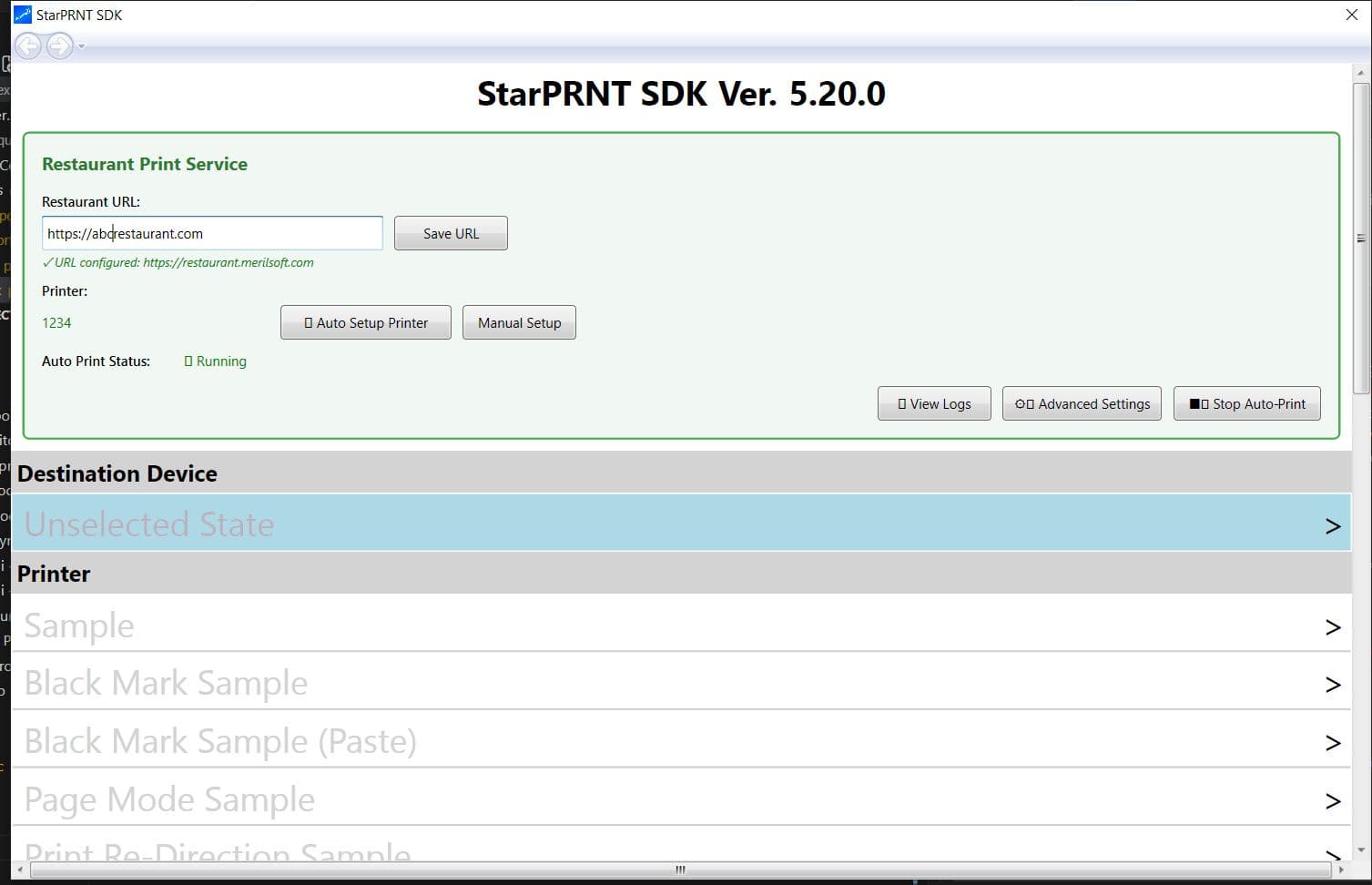Open Advanced Settings
This screenshot has height=885, width=1372.
1082,403
